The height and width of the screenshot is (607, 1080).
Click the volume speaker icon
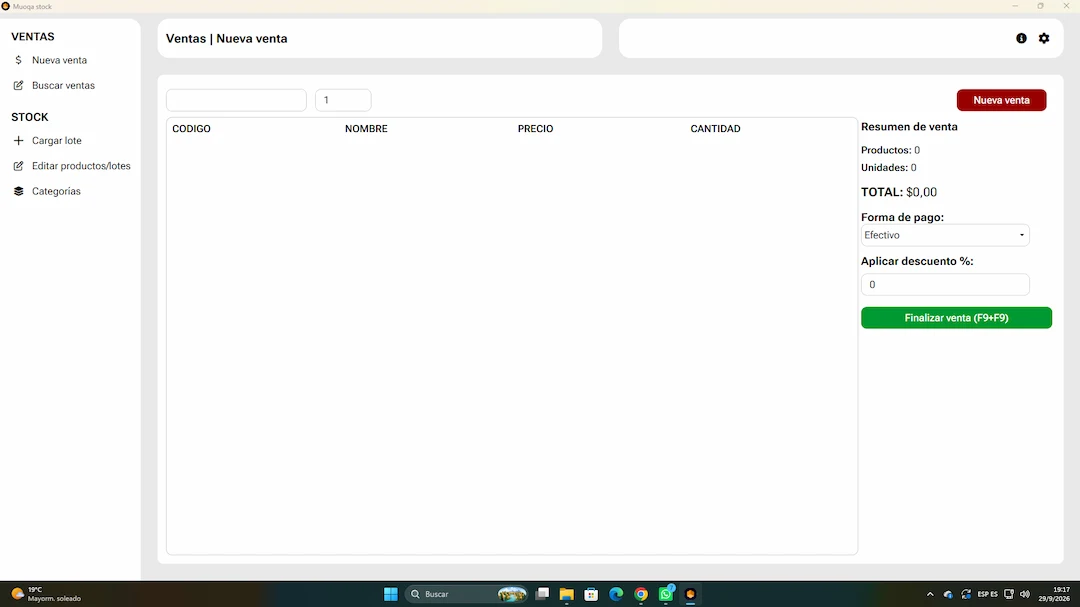click(x=1025, y=594)
